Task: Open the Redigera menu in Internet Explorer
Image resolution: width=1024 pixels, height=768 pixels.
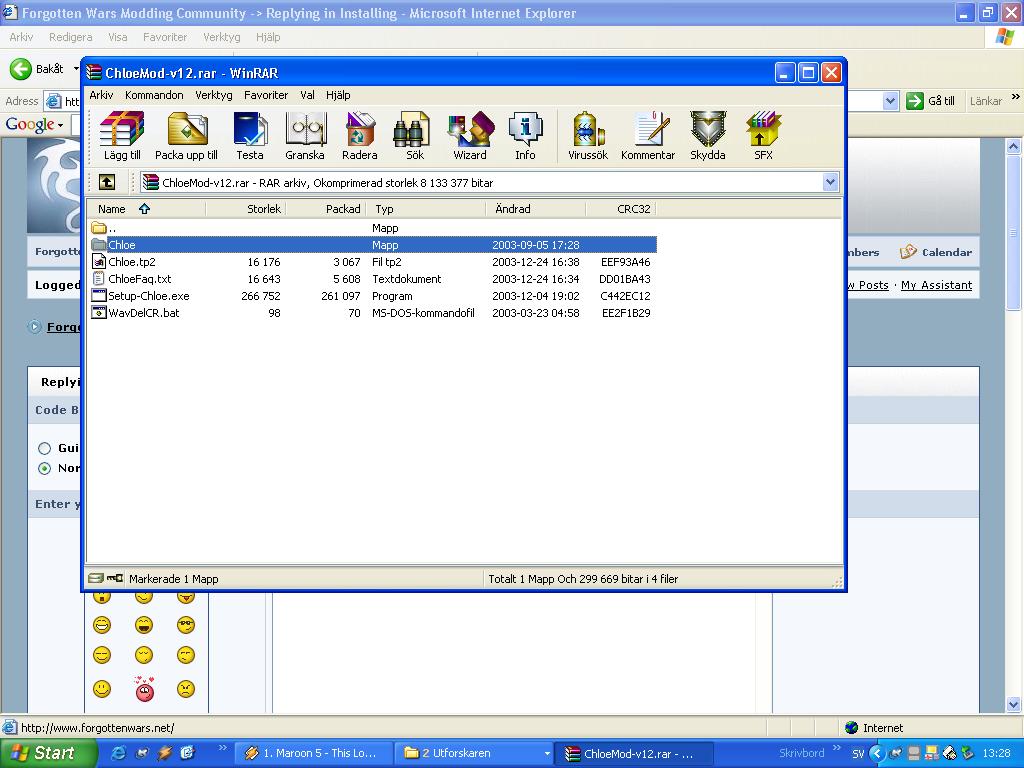Action: [71, 37]
